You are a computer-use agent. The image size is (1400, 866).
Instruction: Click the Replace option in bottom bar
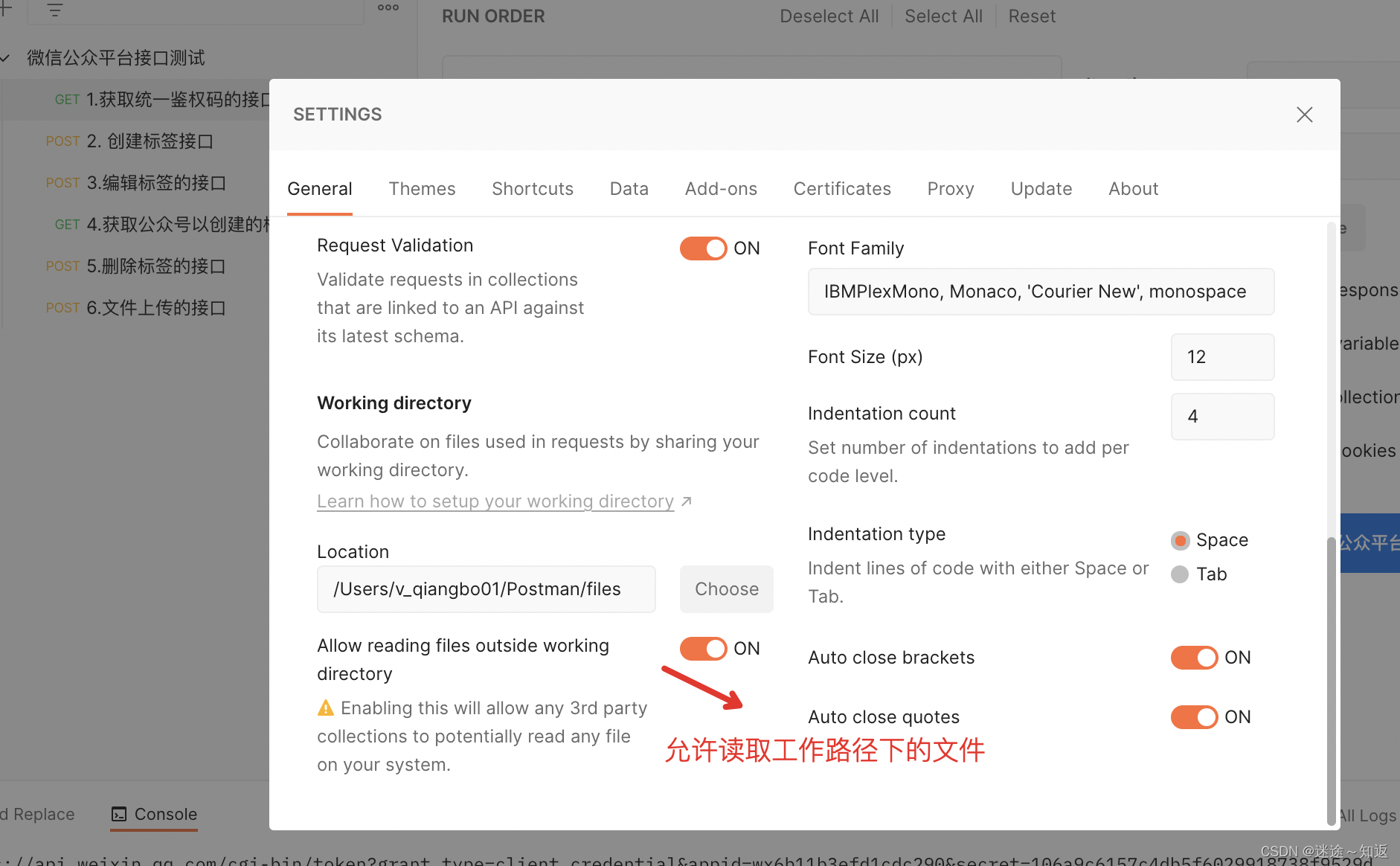38,815
